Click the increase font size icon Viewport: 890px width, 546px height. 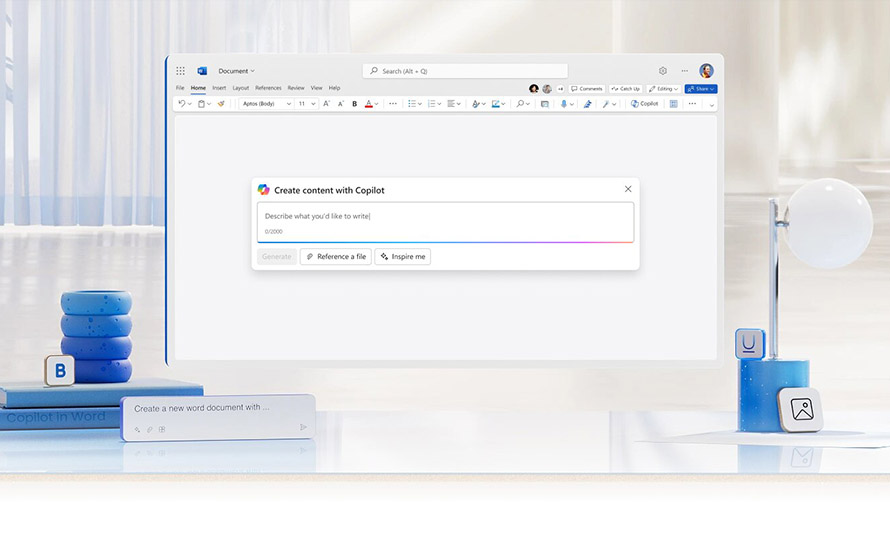point(326,104)
